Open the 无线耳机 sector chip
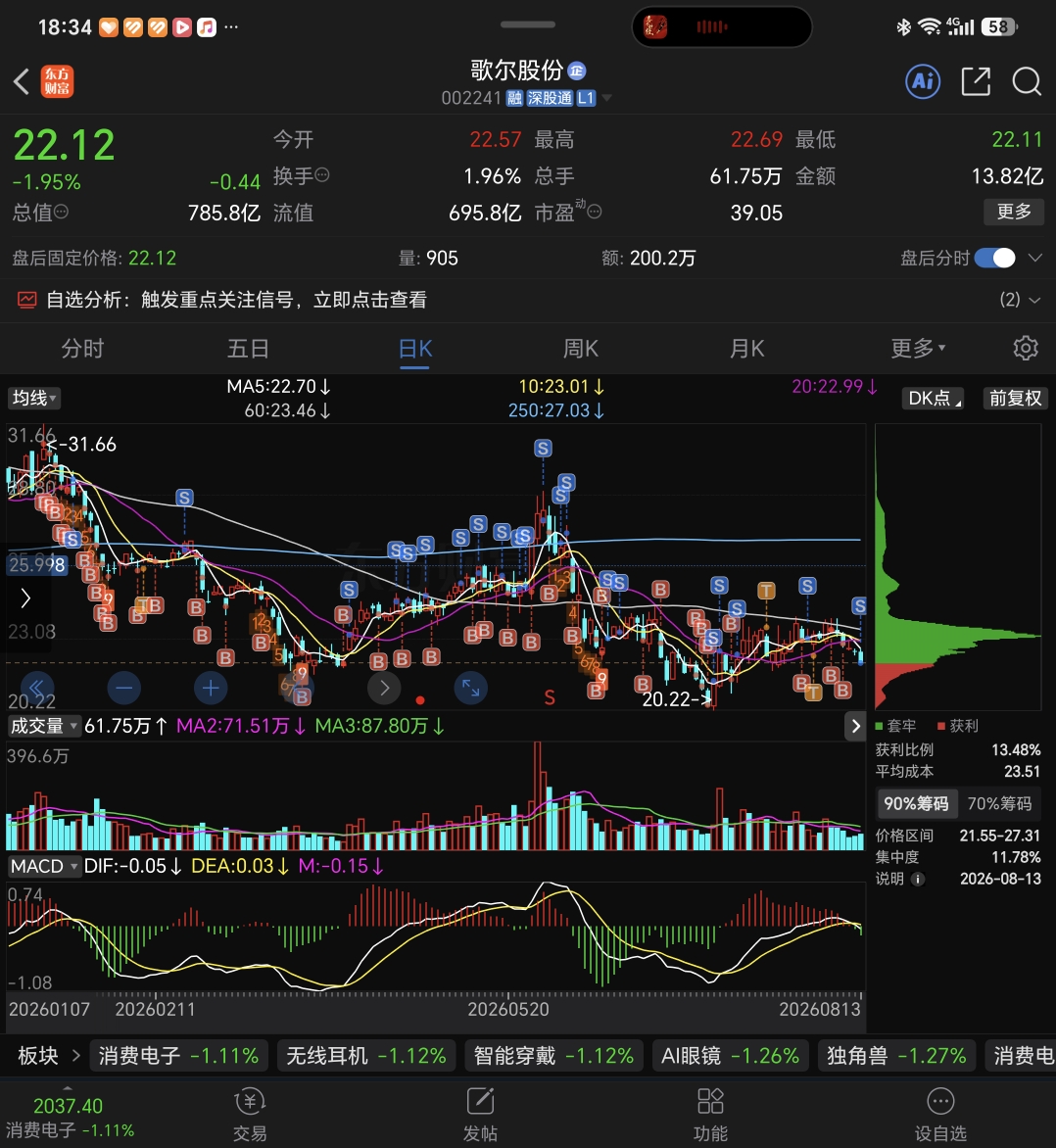The height and width of the screenshot is (1148, 1056). (366, 1056)
